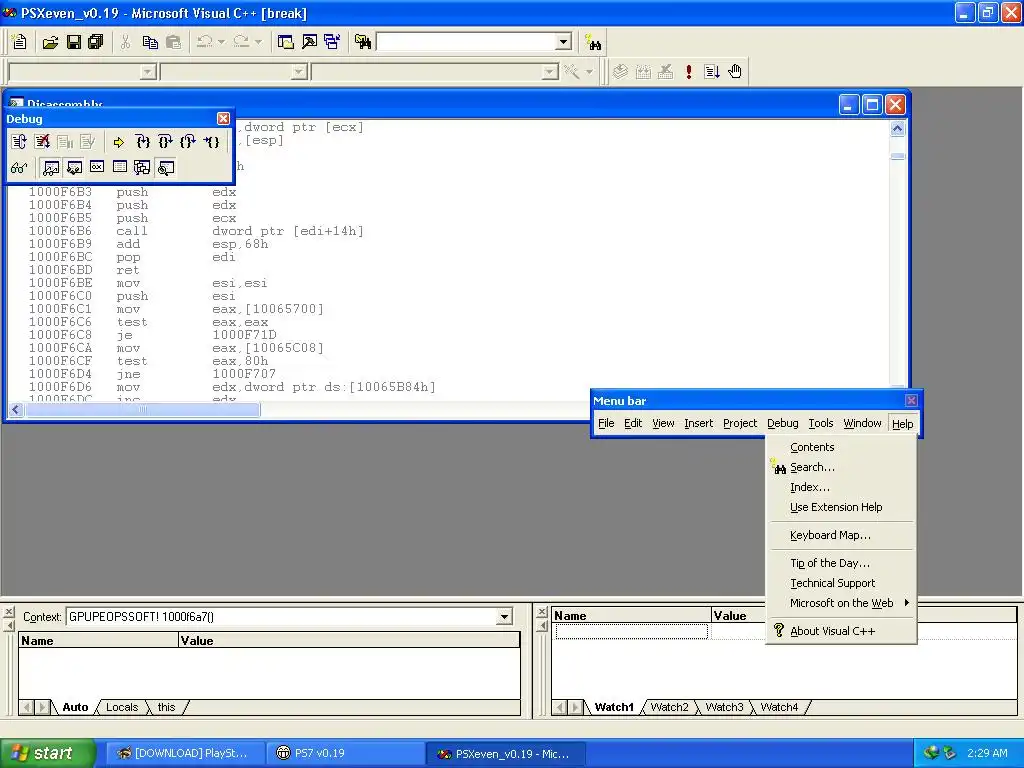This screenshot has width=1024, height=768.
Task: Click the Step Out debug icon
Action: (188, 142)
